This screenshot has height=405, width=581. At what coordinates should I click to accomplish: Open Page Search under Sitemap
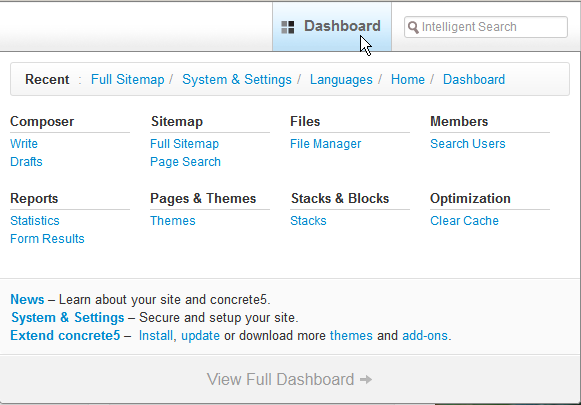coord(185,162)
